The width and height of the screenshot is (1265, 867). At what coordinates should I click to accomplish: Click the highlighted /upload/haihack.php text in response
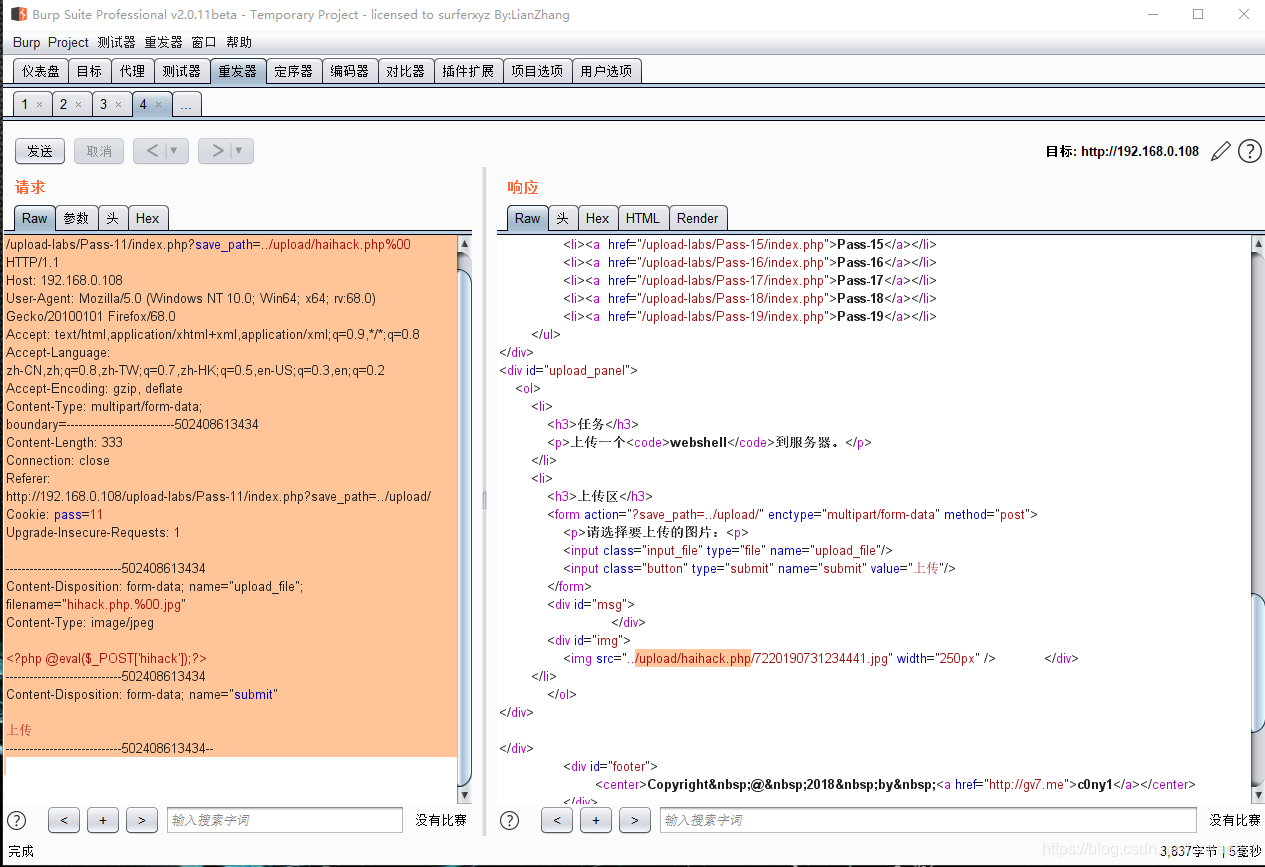coord(693,658)
